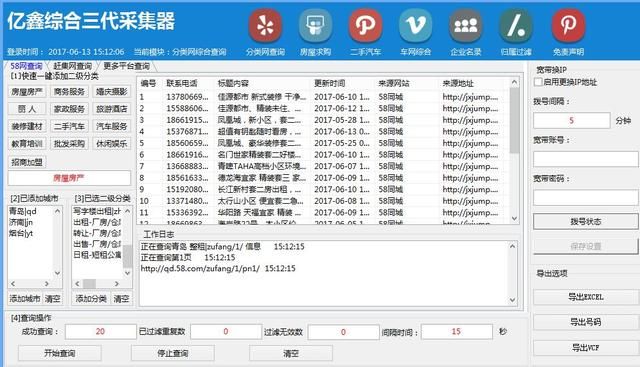Select result row 10 with phone 13371480

coord(322,201)
